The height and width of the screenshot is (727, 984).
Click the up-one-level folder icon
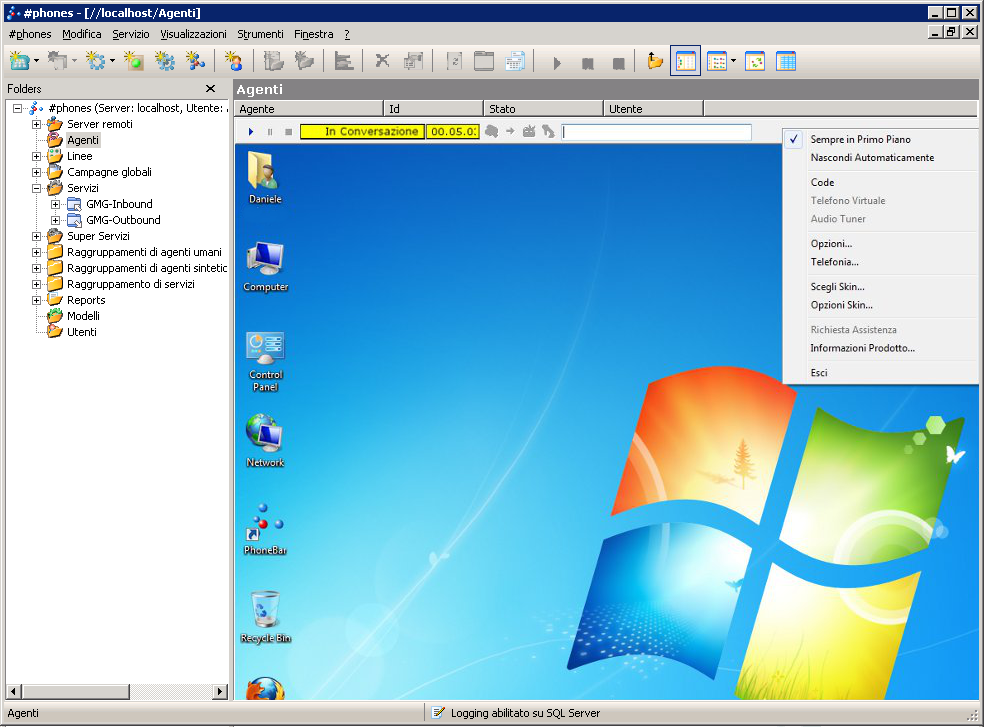[655, 61]
